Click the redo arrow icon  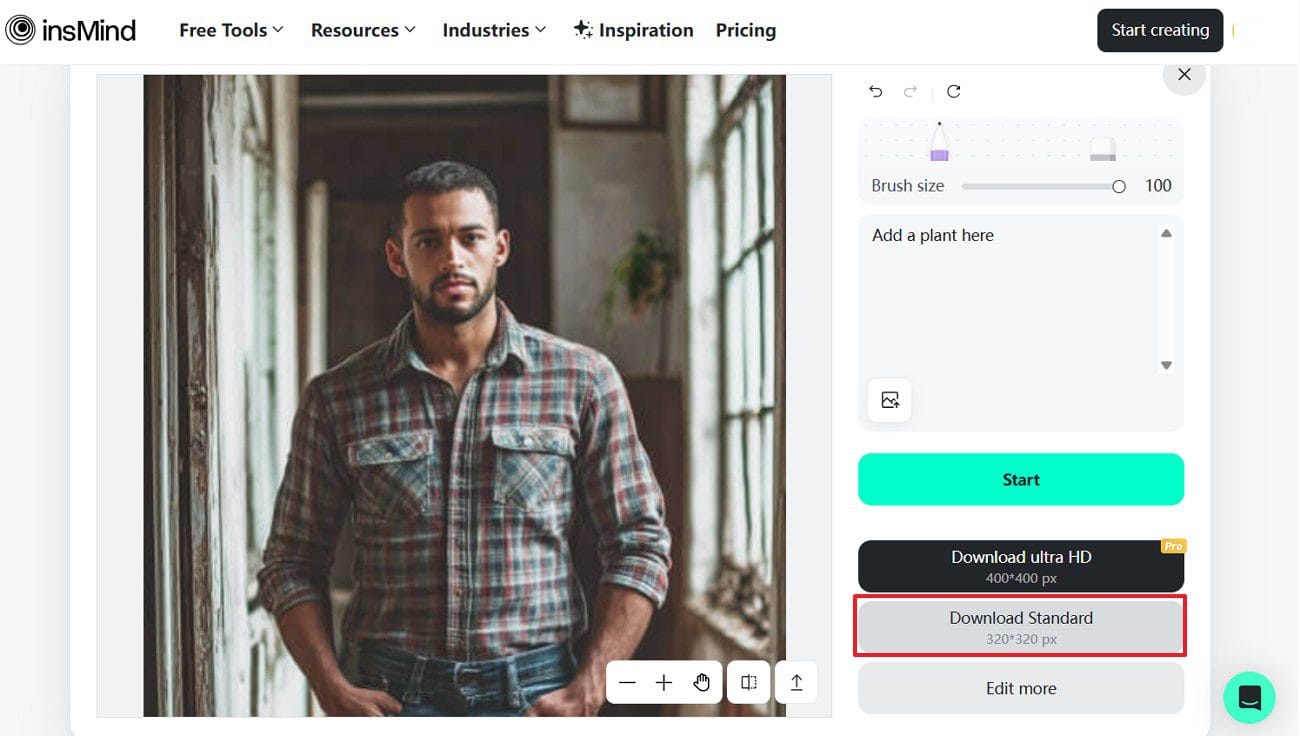(x=910, y=91)
